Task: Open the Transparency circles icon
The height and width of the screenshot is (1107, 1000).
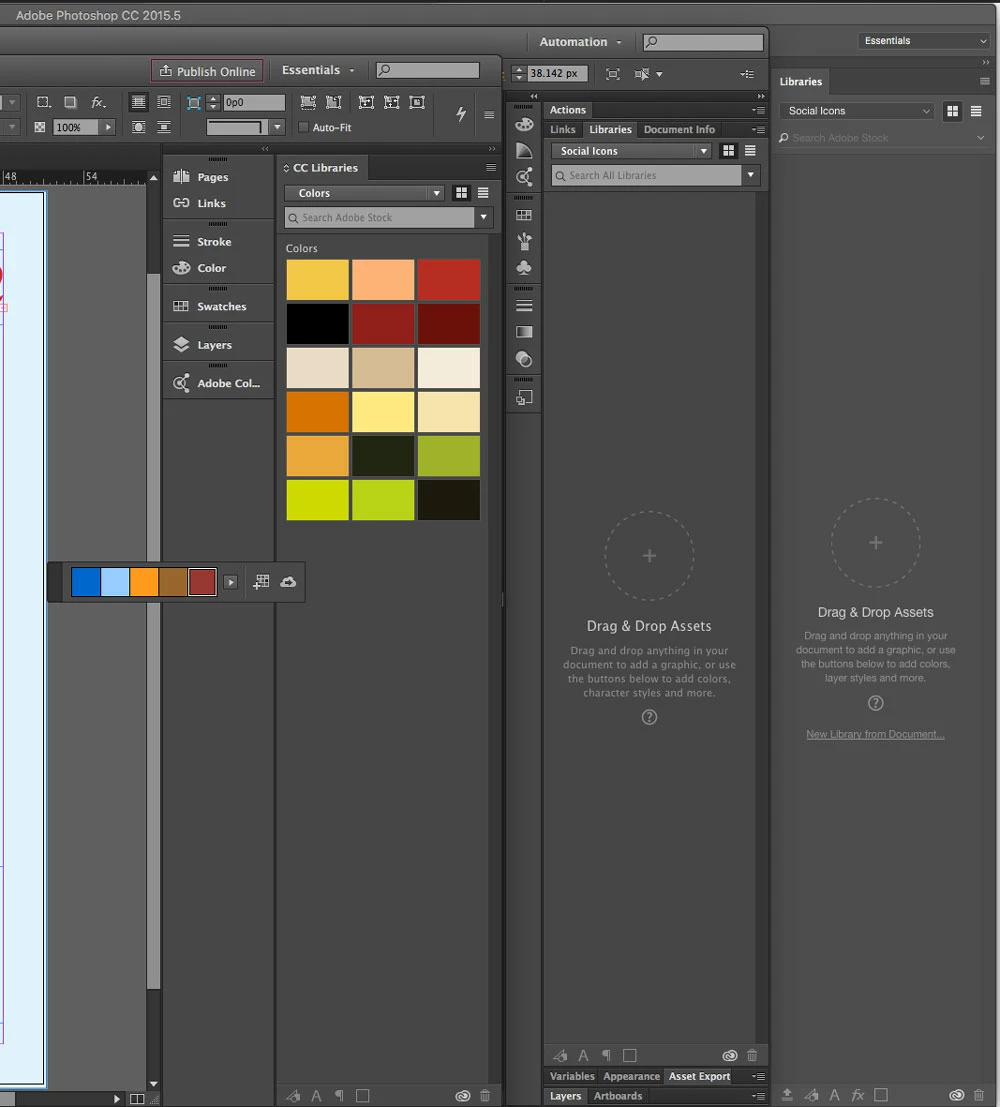Action: tap(524, 359)
